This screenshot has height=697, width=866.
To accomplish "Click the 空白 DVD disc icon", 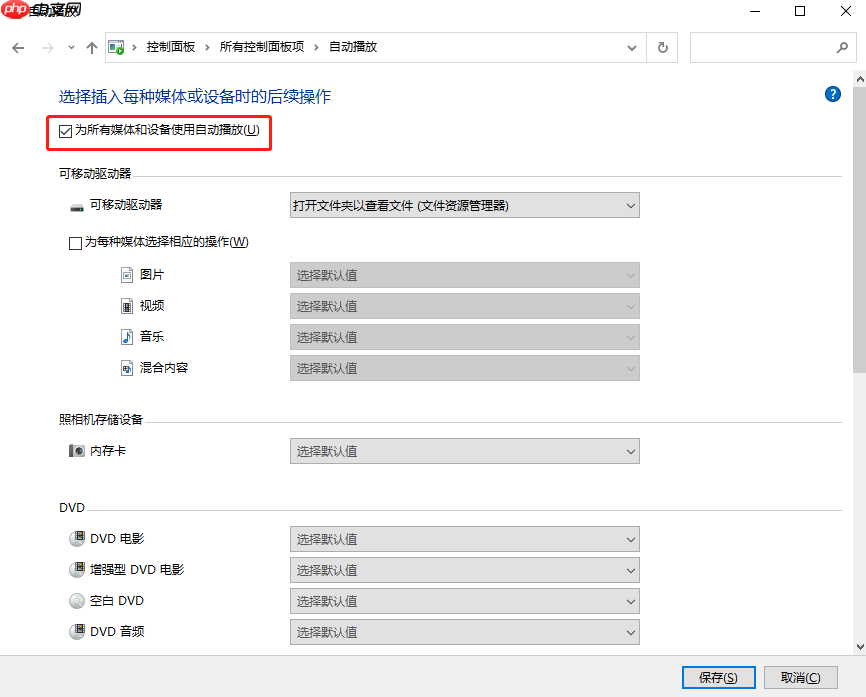I will tap(77, 600).
